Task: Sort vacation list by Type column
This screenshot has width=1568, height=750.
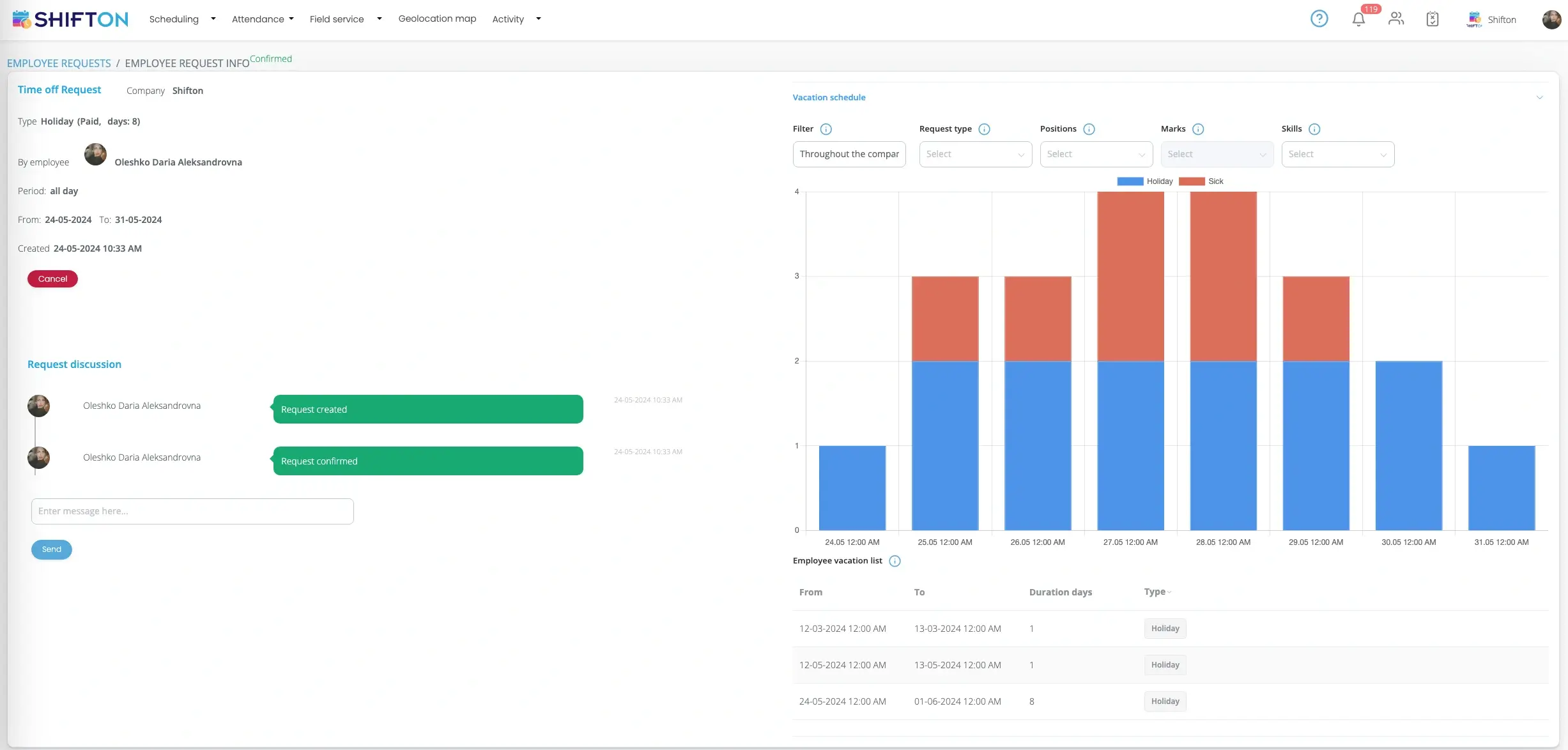Action: pos(1157,592)
